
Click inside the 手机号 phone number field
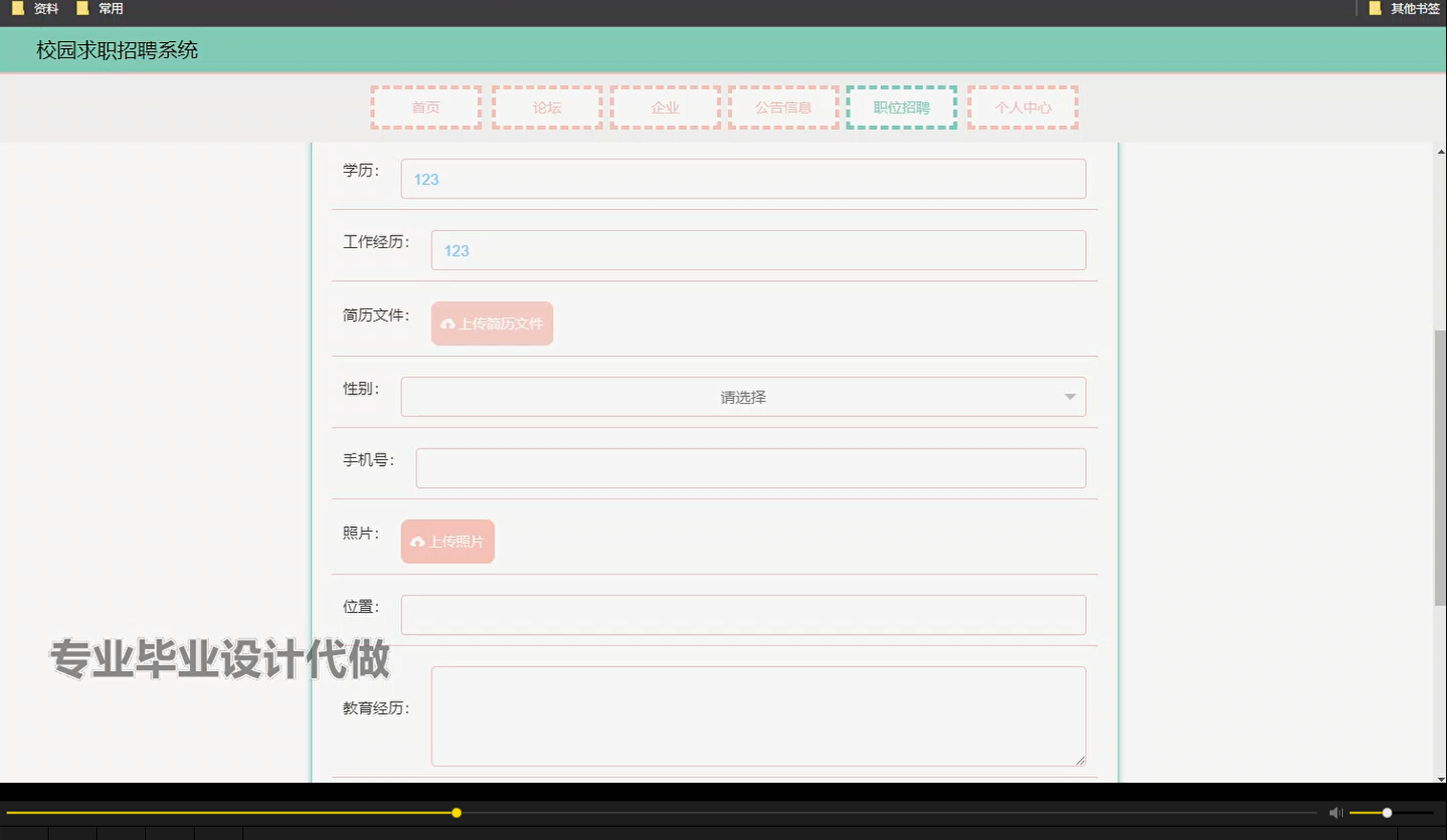point(751,468)
